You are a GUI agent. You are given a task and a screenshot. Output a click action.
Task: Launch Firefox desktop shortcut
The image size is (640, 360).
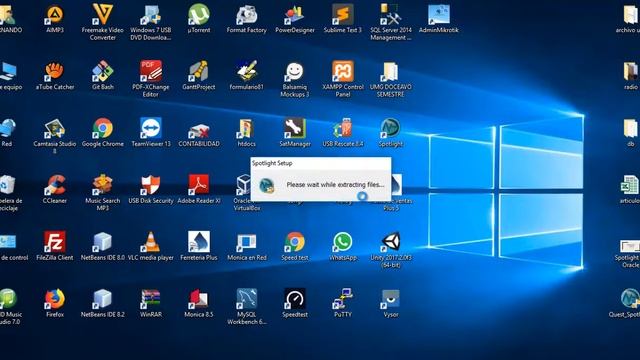tap(55, 299)
